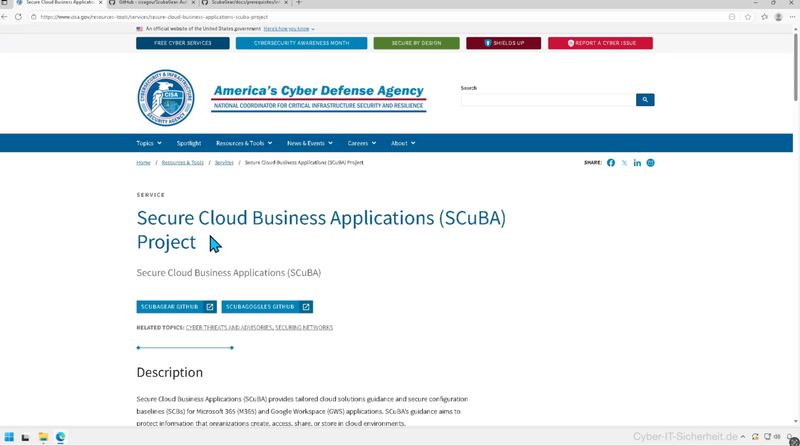Expand the About menu
The width and height of the screenshot is (800, 446).
tap(403, 143)
